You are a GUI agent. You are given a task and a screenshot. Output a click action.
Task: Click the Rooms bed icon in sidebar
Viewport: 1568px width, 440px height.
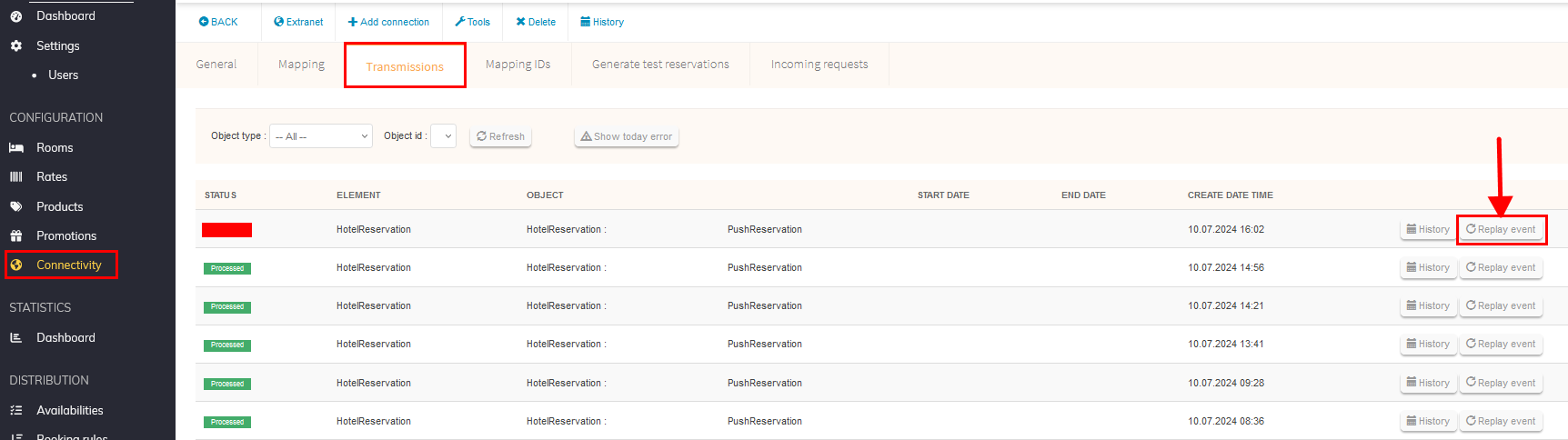coord(16,147)
